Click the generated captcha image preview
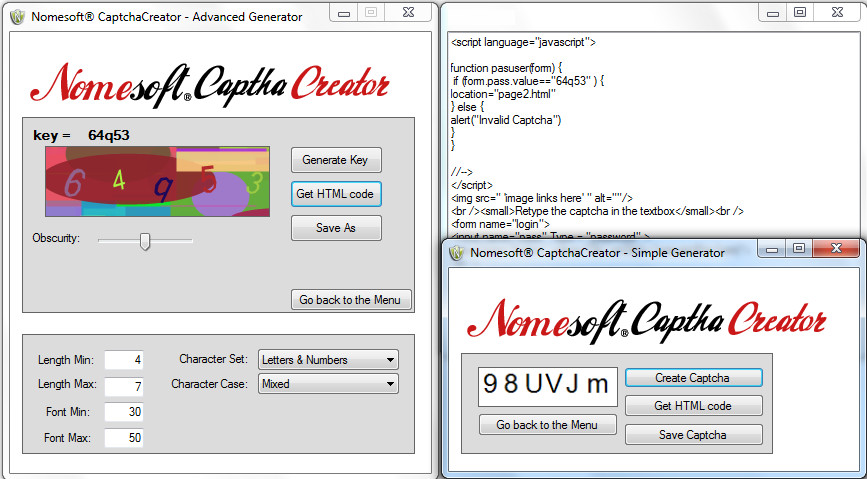The width and height of the screenshot is (867, 479). (x=158, y=181)
